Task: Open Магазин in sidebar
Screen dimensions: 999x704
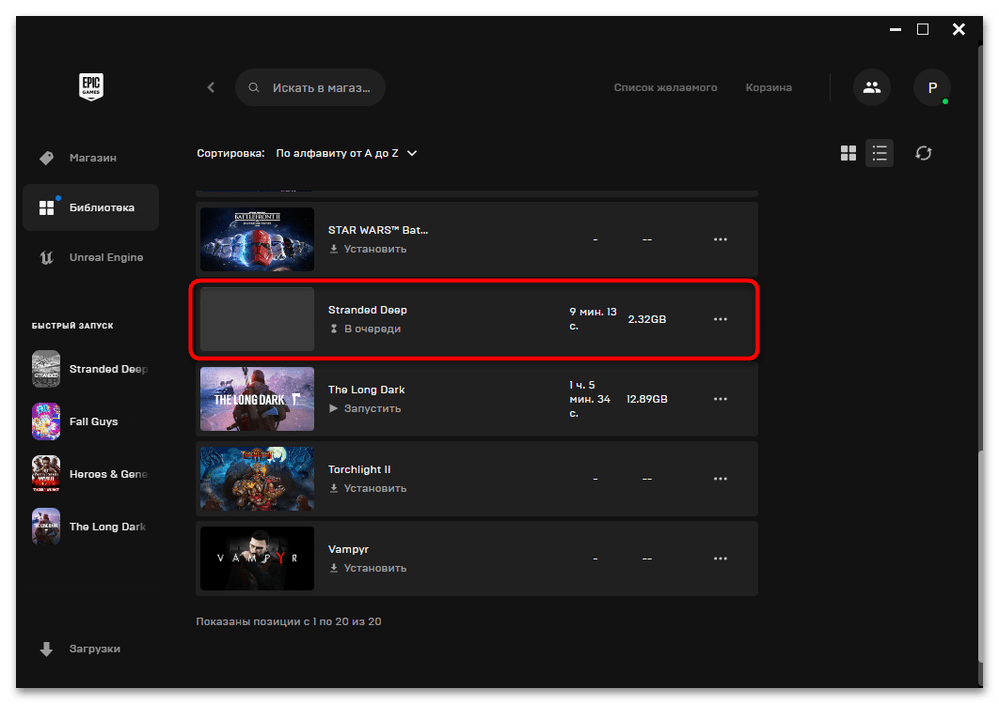Action: (91, 157)
